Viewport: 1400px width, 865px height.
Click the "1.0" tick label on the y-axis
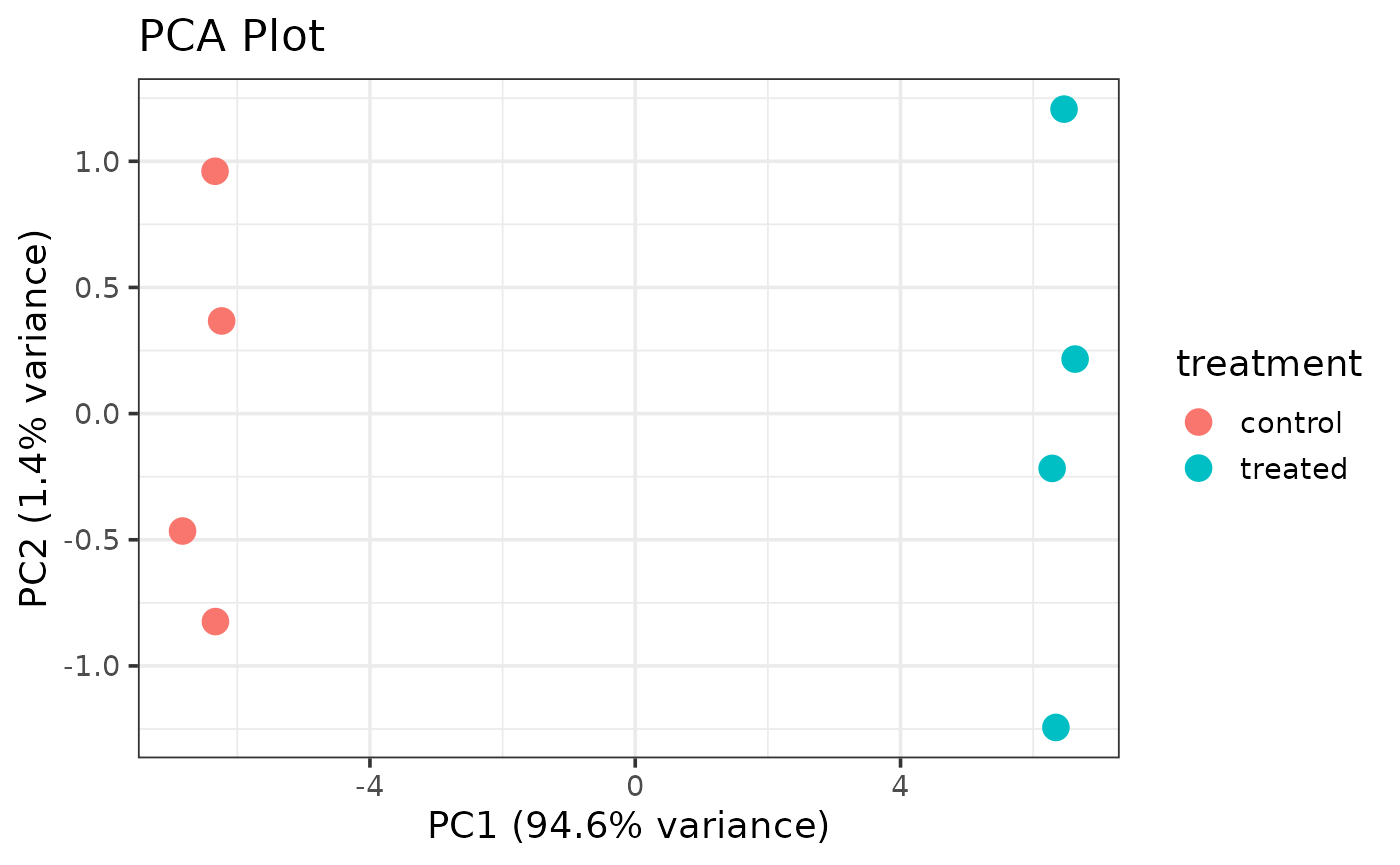tap(98, 162)
